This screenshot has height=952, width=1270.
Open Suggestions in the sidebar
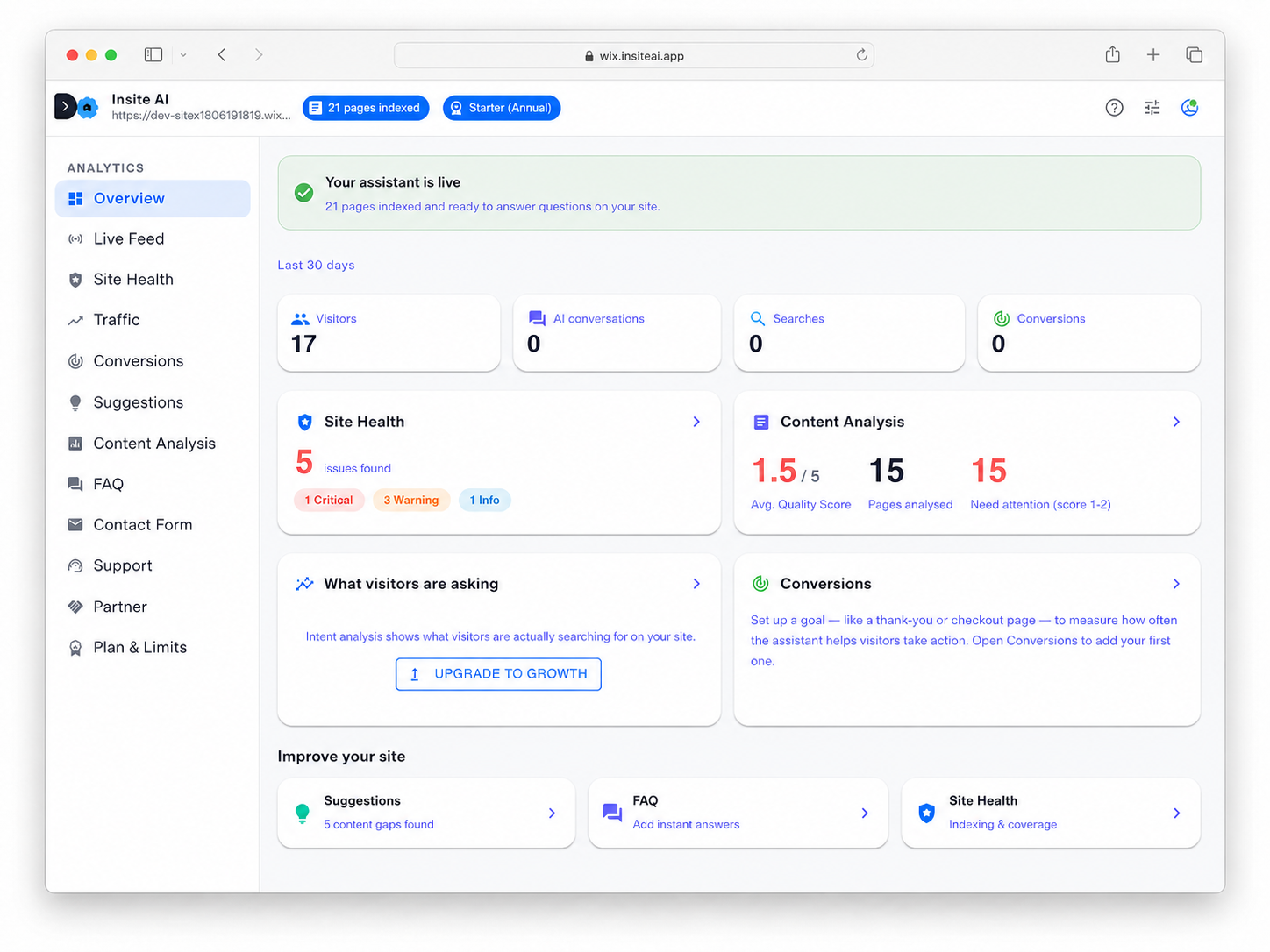pos(153,402)
